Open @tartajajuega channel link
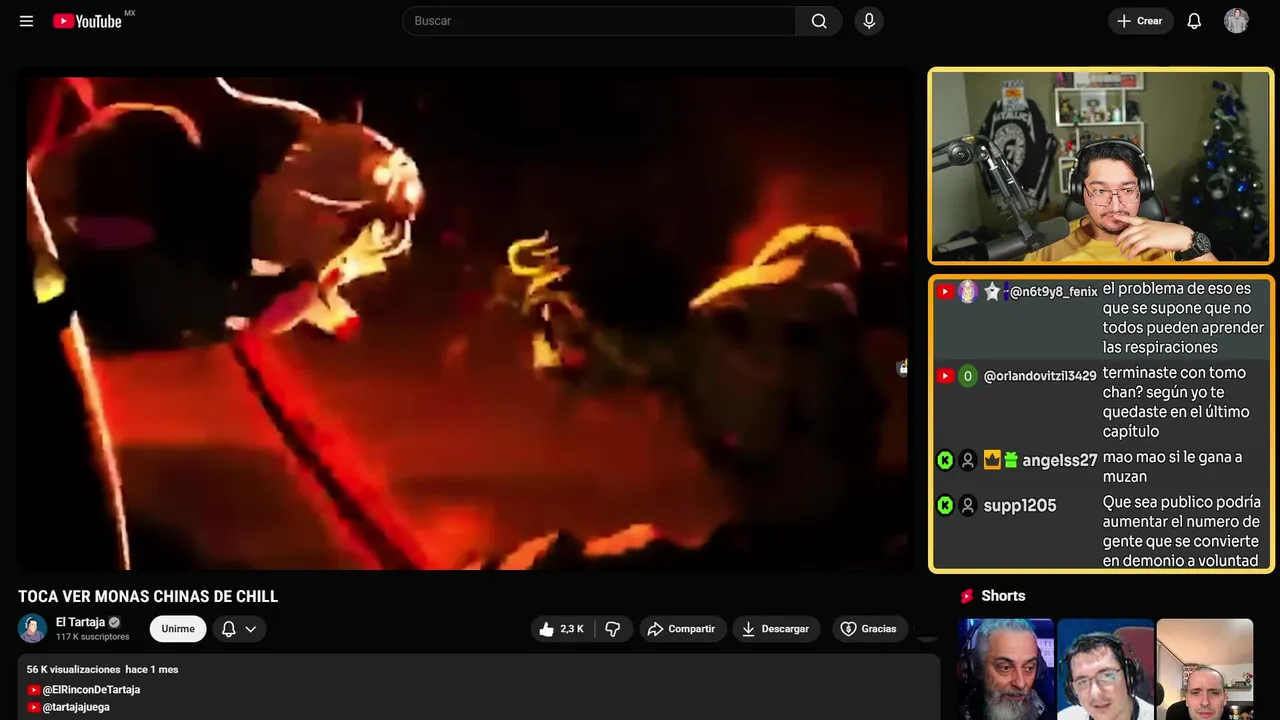This screenshot has width=1280, height=720. [76, 707]
